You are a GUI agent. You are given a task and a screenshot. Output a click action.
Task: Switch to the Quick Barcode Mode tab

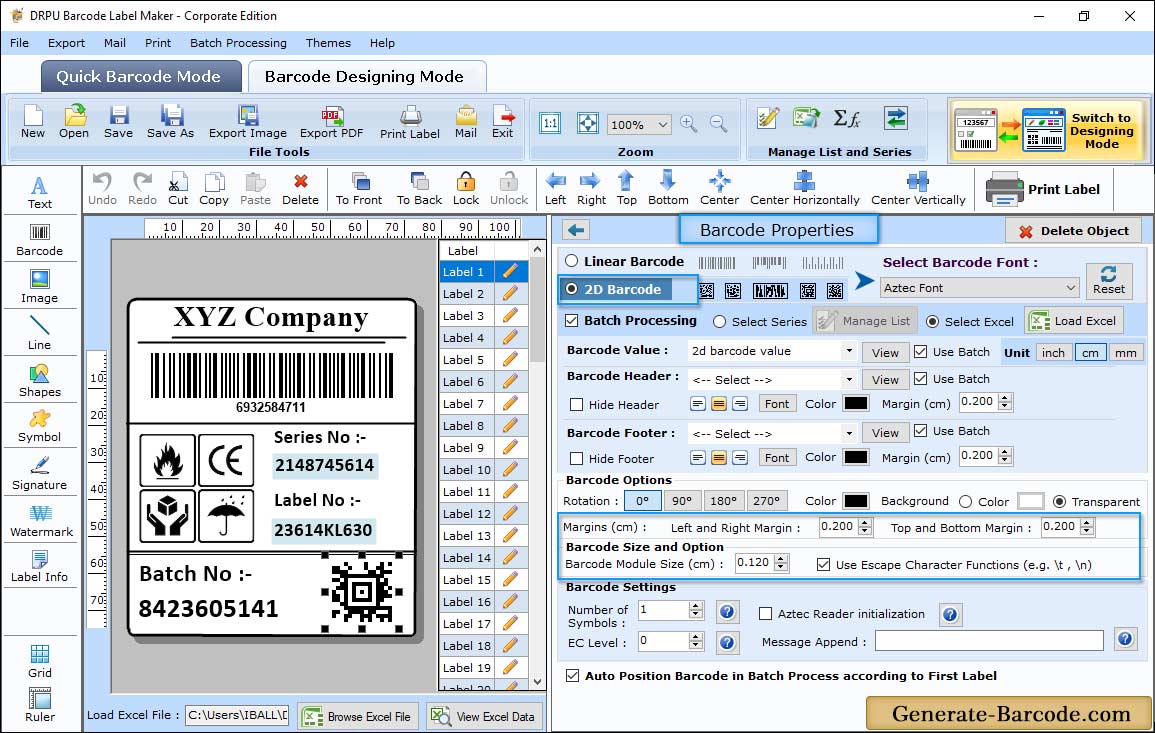(141, 77)
